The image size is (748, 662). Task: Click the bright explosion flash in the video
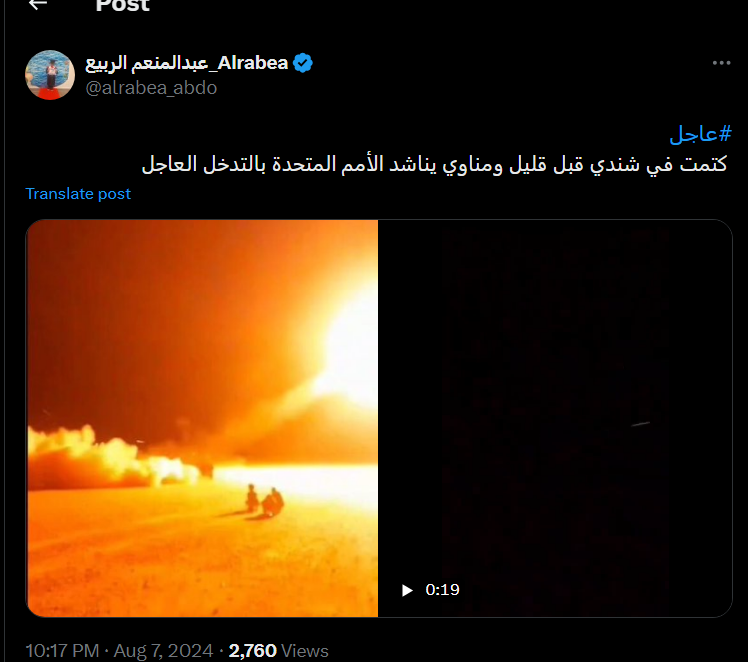[351, 352]
